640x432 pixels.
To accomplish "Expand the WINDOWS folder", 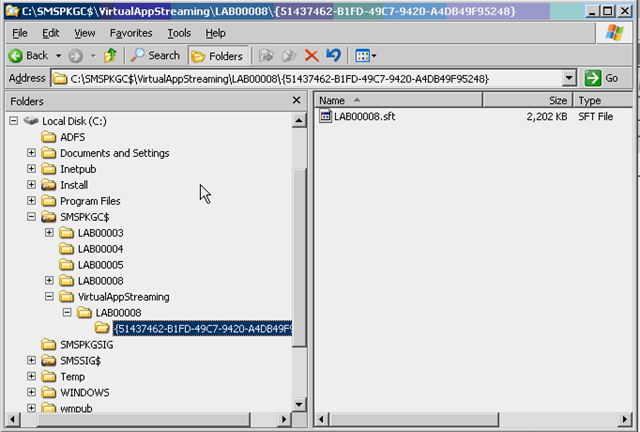I will 31,392.
